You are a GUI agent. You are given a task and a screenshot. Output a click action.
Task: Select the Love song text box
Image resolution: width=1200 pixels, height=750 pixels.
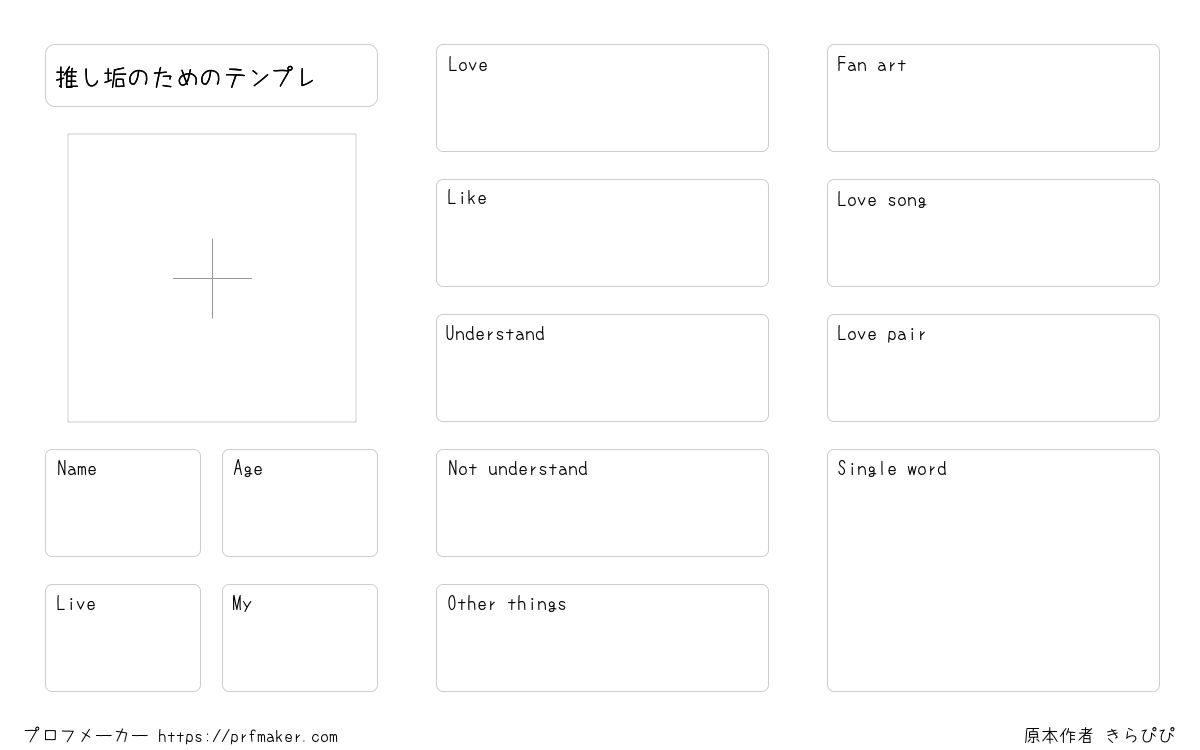993,233
